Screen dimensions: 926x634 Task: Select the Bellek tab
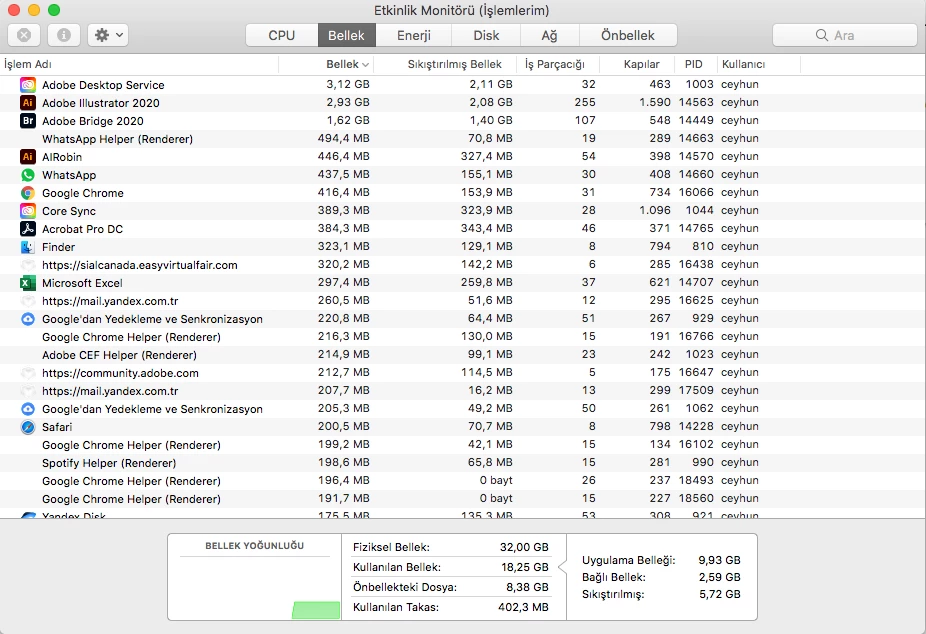click(346, 35)
